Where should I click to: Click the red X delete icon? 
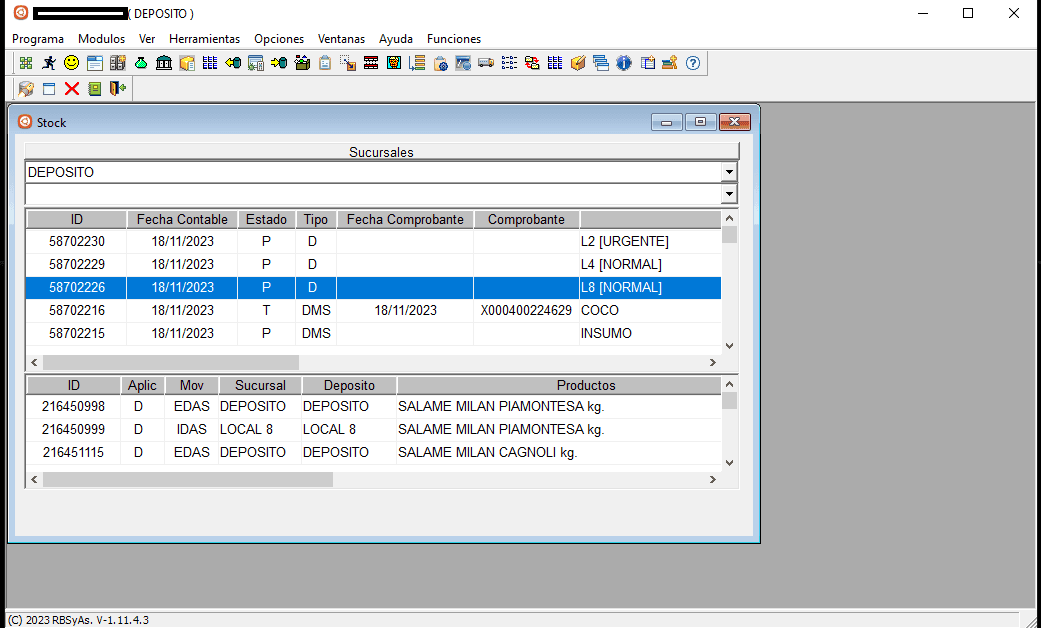point(72,88)
